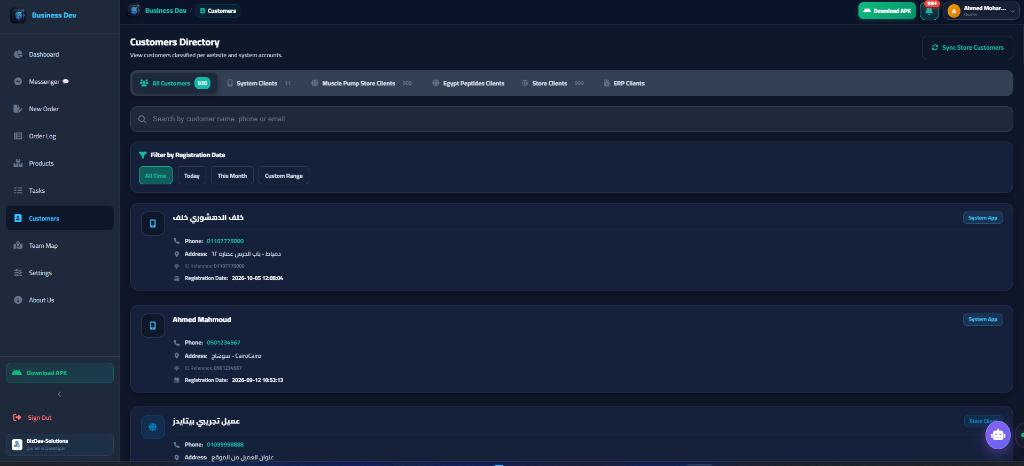This screenshot has height=466, width=1024.
Task: Switch to the Store Clients tab
Action: (x=552, y=83)
